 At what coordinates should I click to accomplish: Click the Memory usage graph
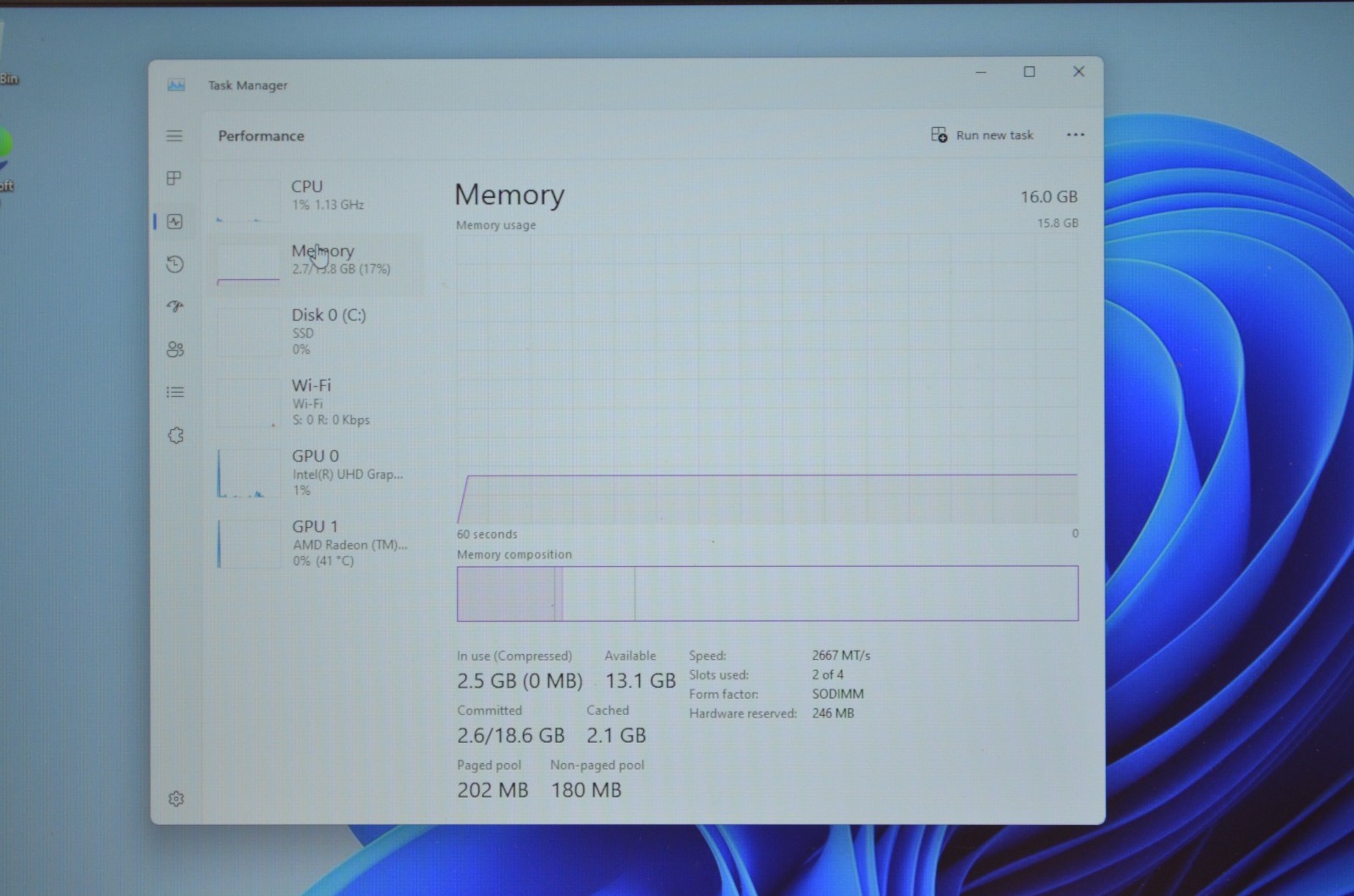[768, 379]
